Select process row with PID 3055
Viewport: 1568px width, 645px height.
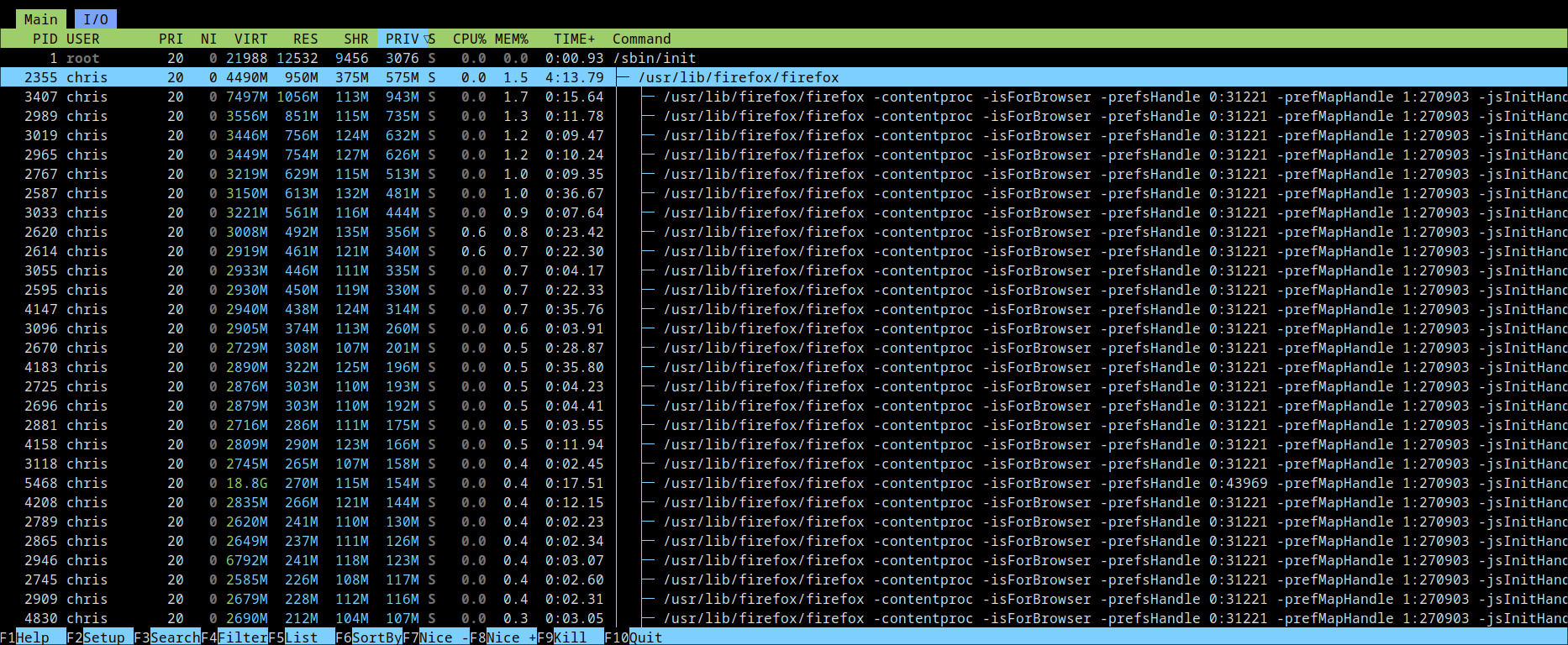[x=783, y=270]
